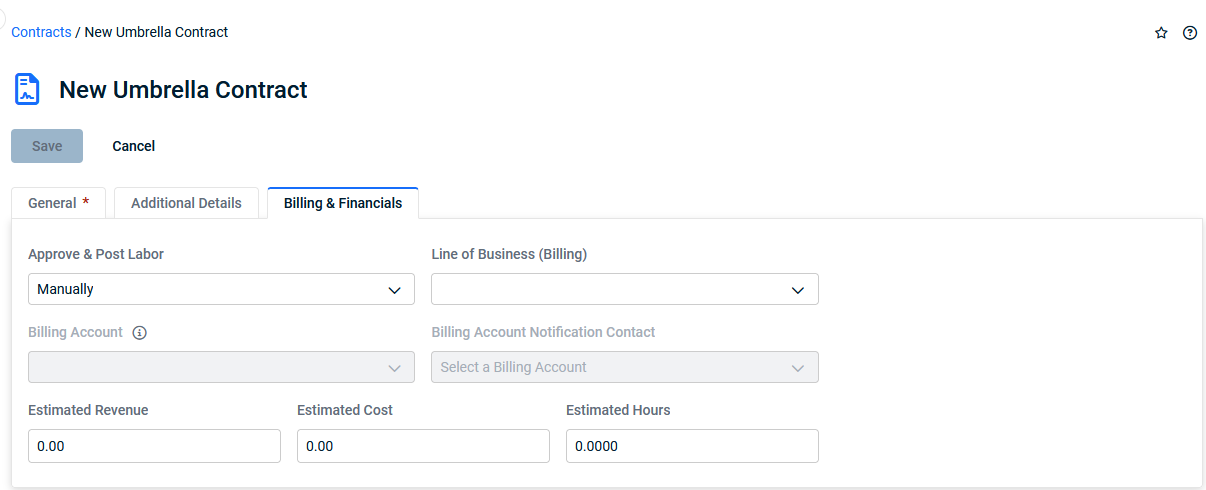
Task: Go back via Contracts breadcrumb link
Action: point(41,32)
